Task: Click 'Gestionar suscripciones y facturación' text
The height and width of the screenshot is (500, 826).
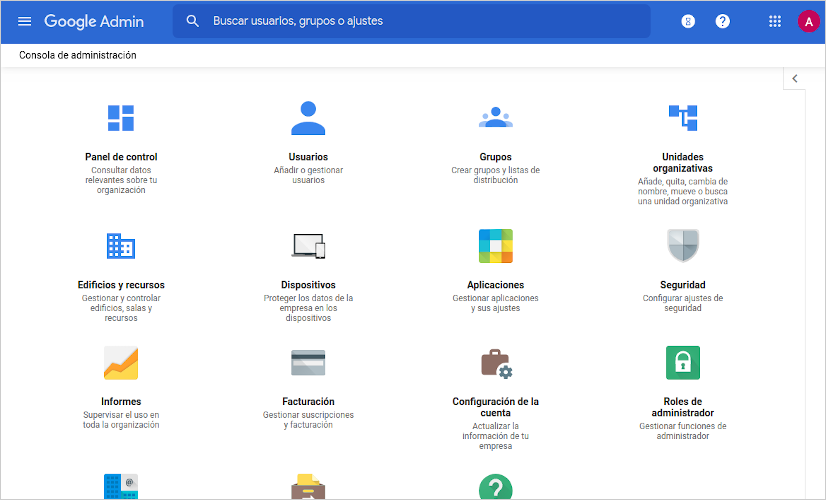Action: click(308, 420)
